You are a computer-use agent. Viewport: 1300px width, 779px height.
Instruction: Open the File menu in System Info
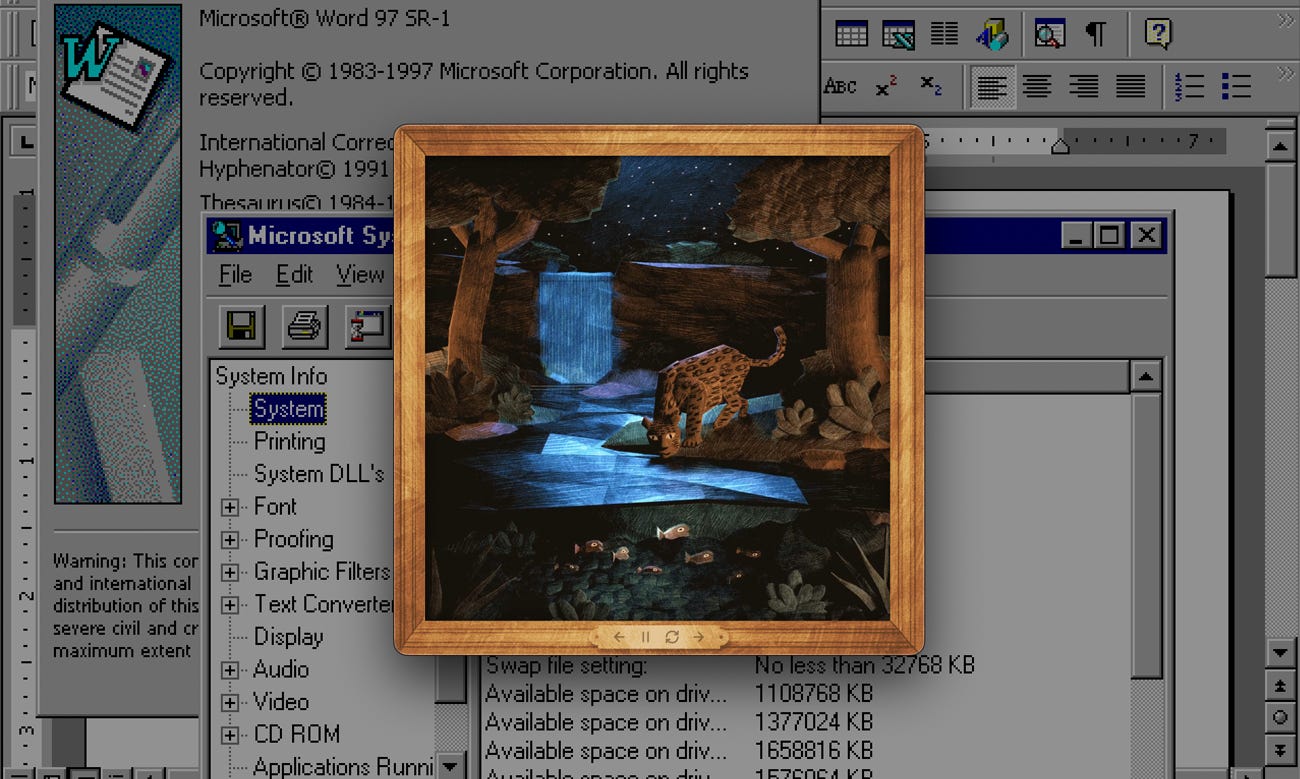click(x=235, y=275)
